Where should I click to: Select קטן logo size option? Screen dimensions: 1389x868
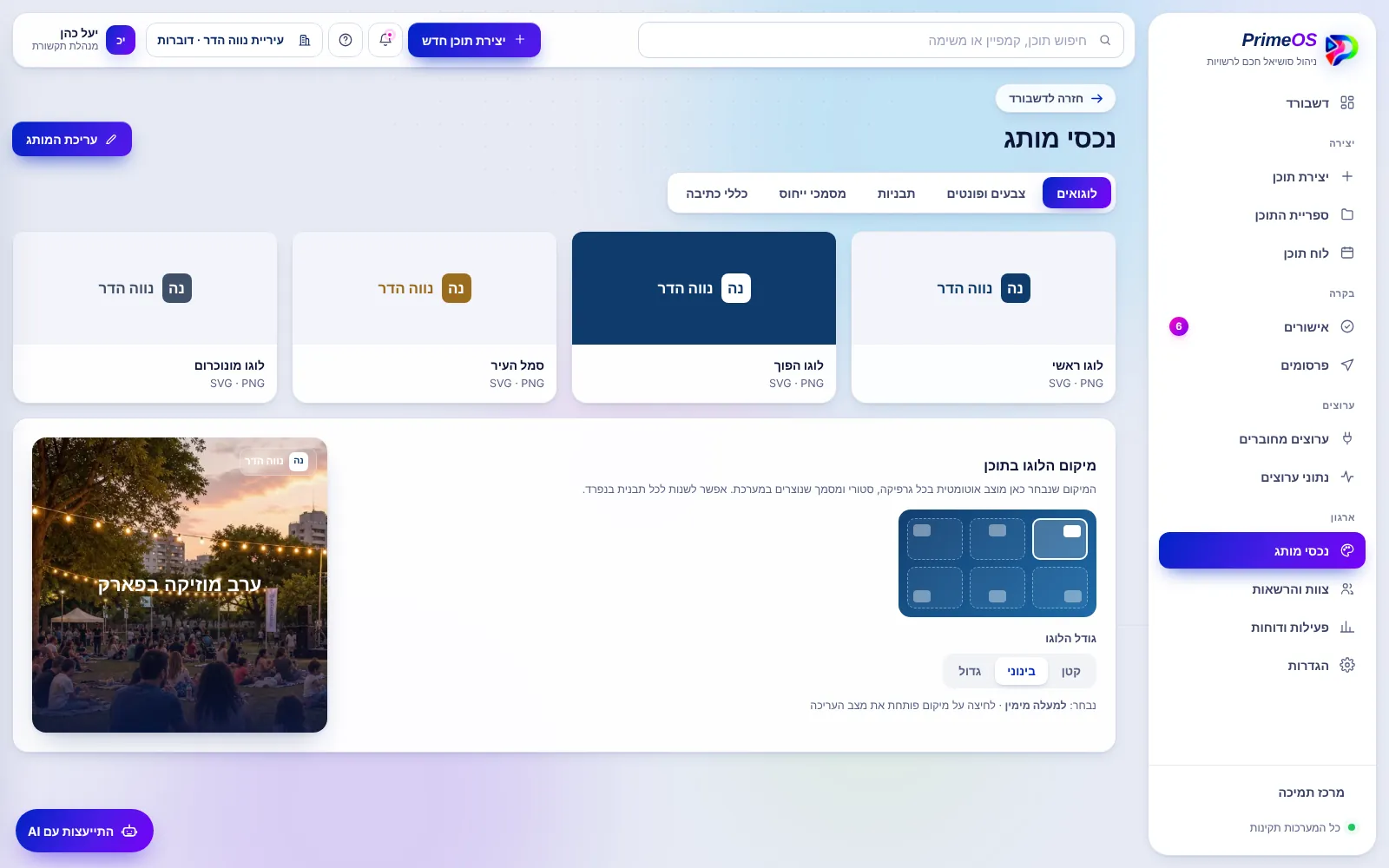click(1070, 671)
